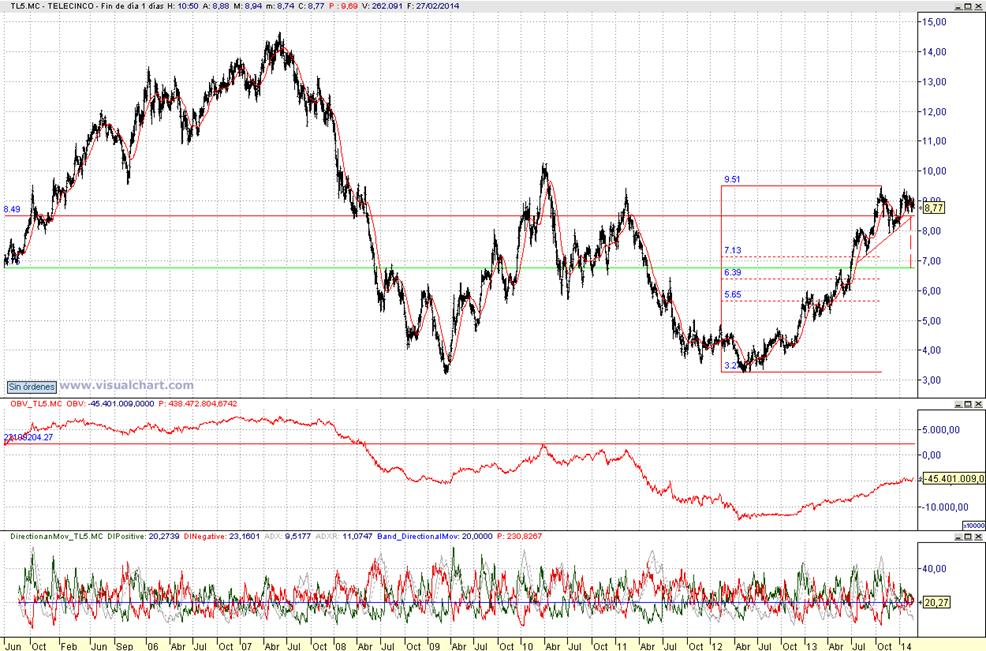The width and height of the screenshot is (986, 651).
Task: Maximize the OBV indicator panel
Action: (x=968, y=404)
